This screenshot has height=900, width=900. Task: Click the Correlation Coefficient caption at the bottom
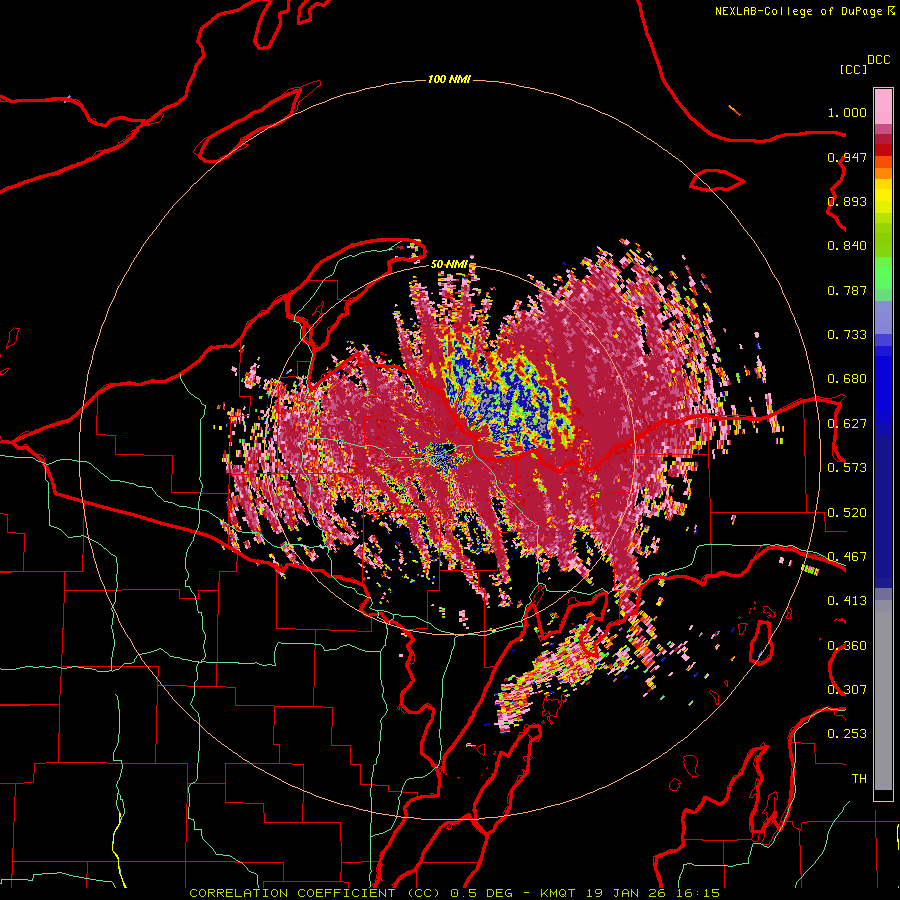[454, 893]
